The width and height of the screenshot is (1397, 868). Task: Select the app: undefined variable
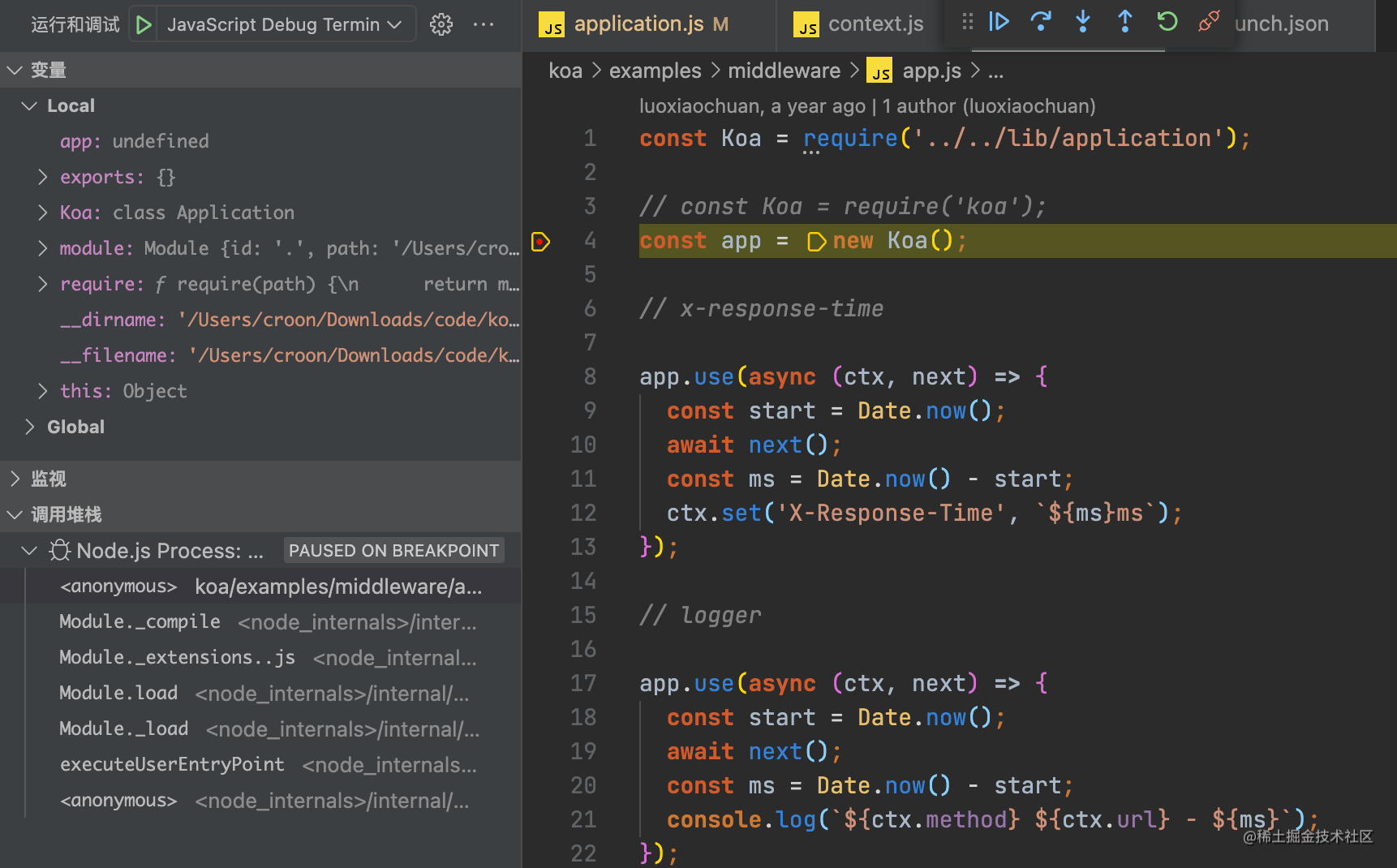[x=260, y=141]
